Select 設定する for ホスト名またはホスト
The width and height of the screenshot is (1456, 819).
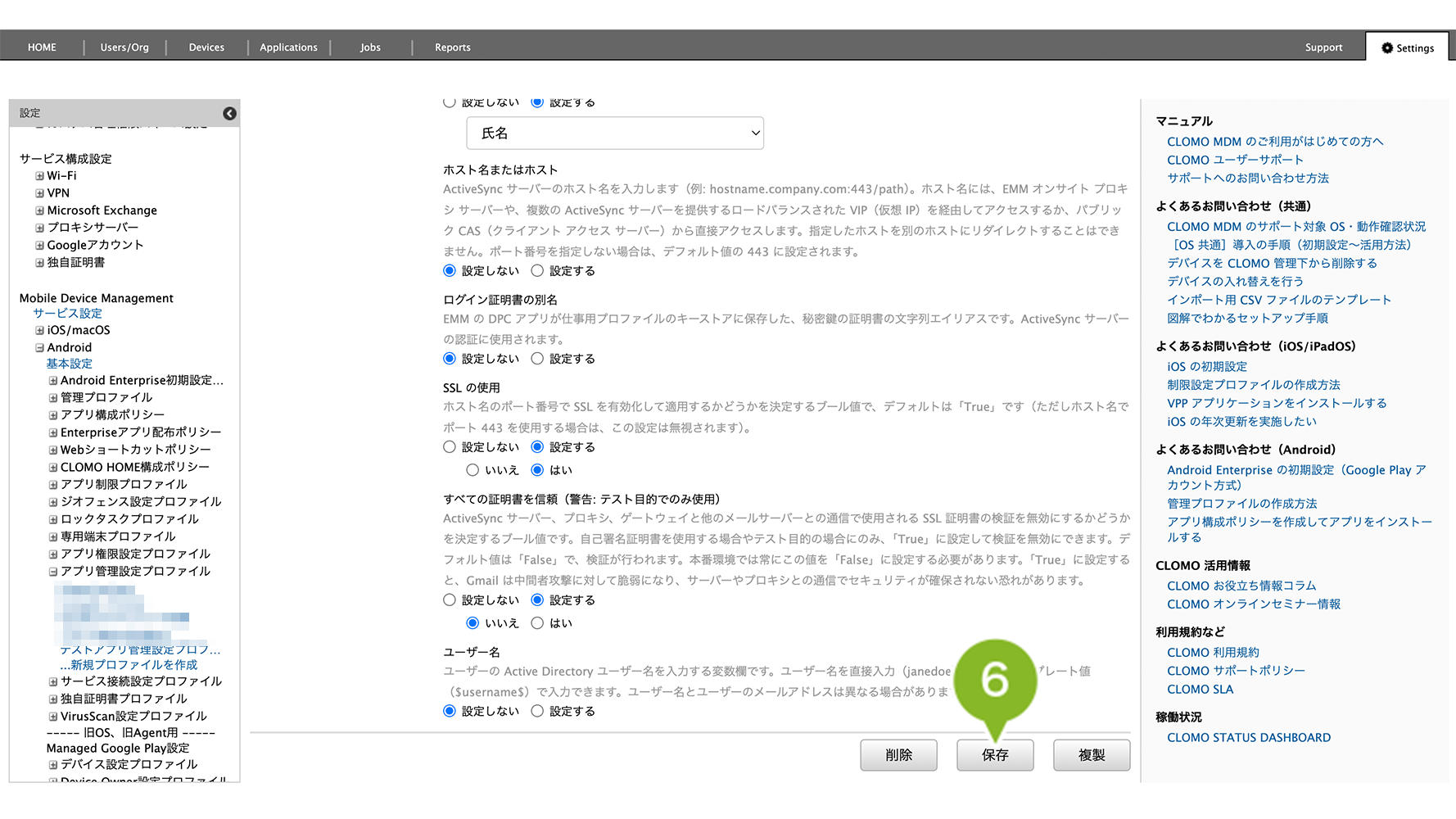[x=537, y=271]
